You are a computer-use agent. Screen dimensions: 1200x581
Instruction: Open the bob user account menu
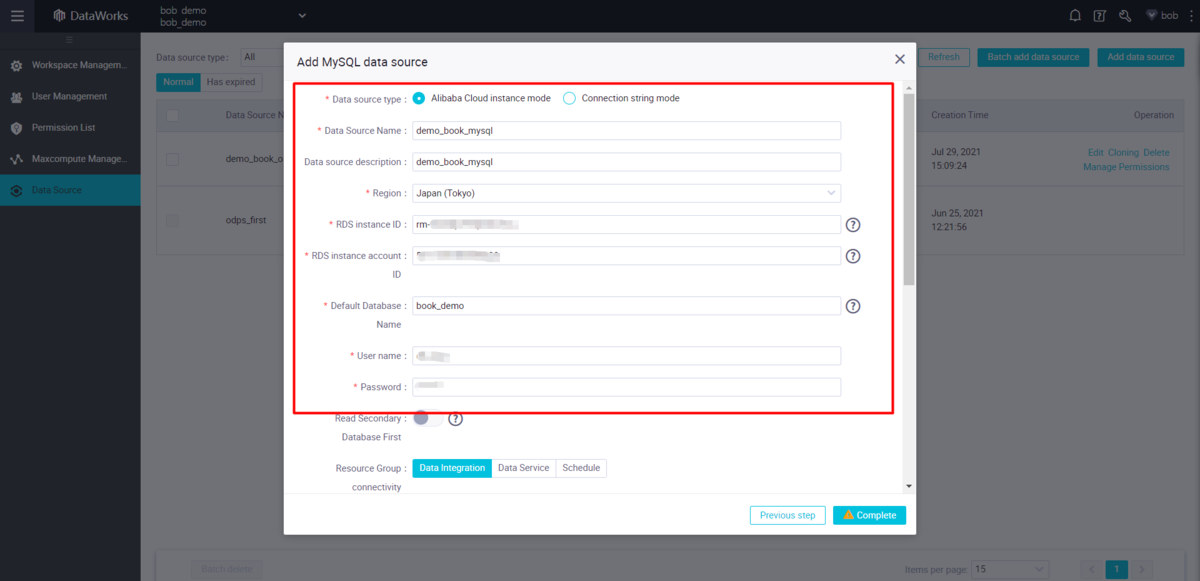1162,15
